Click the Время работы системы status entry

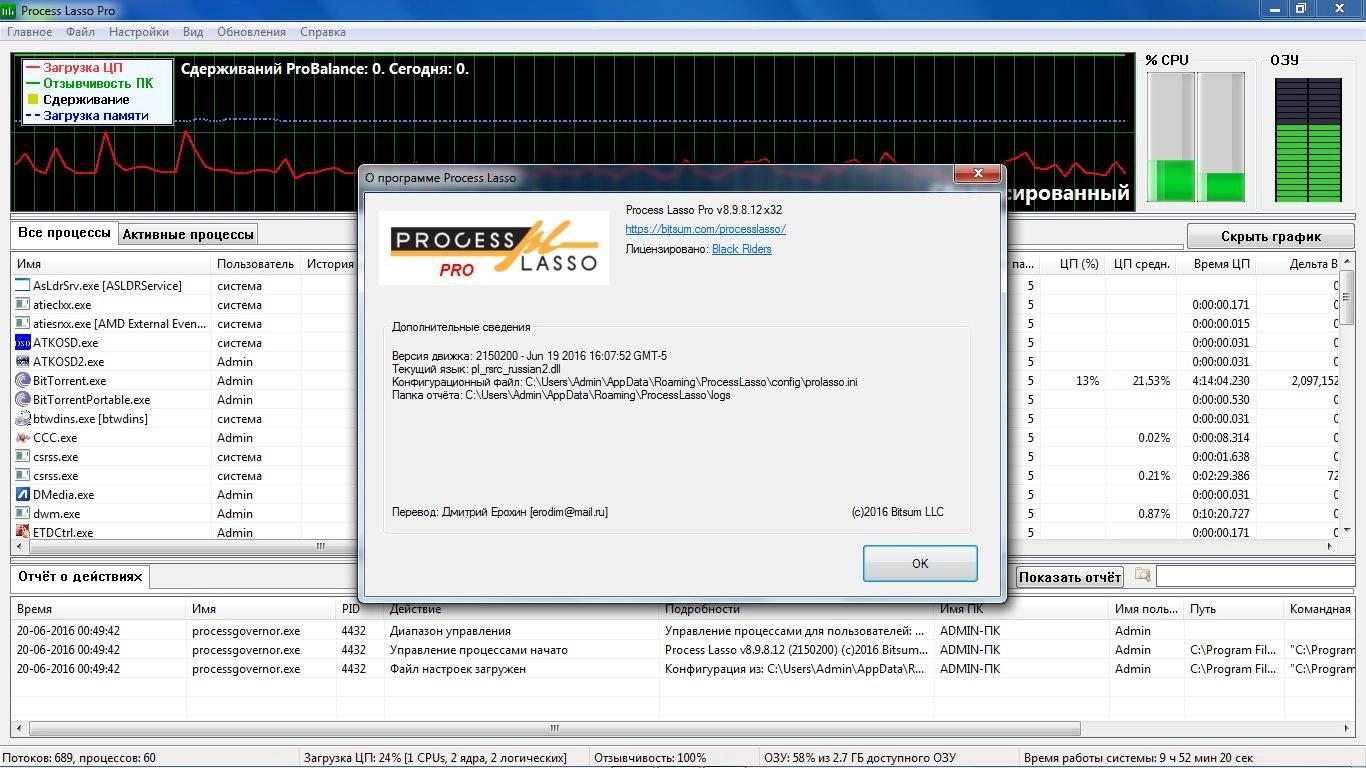1138,758
